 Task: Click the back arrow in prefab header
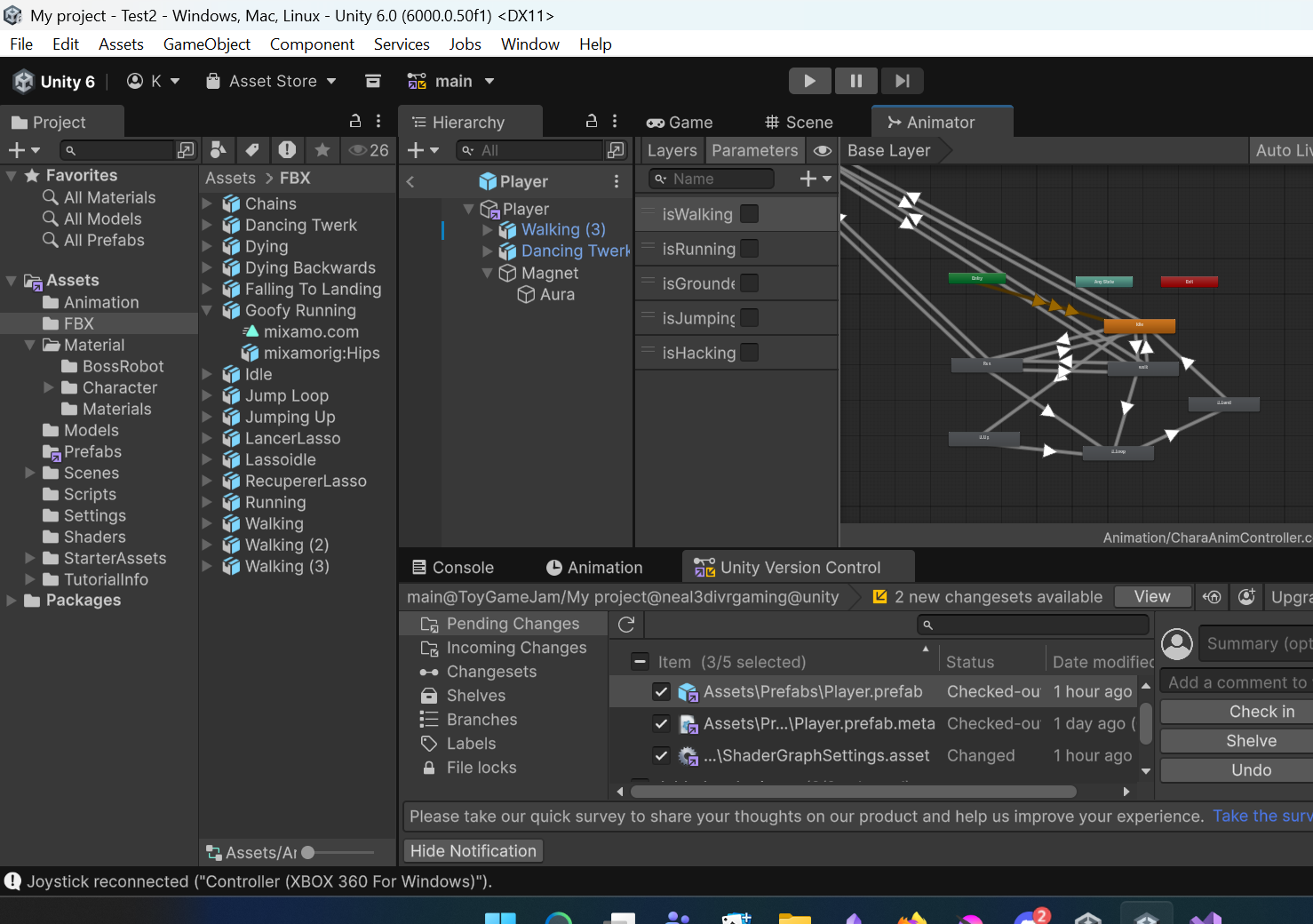(x=410, y=181)
